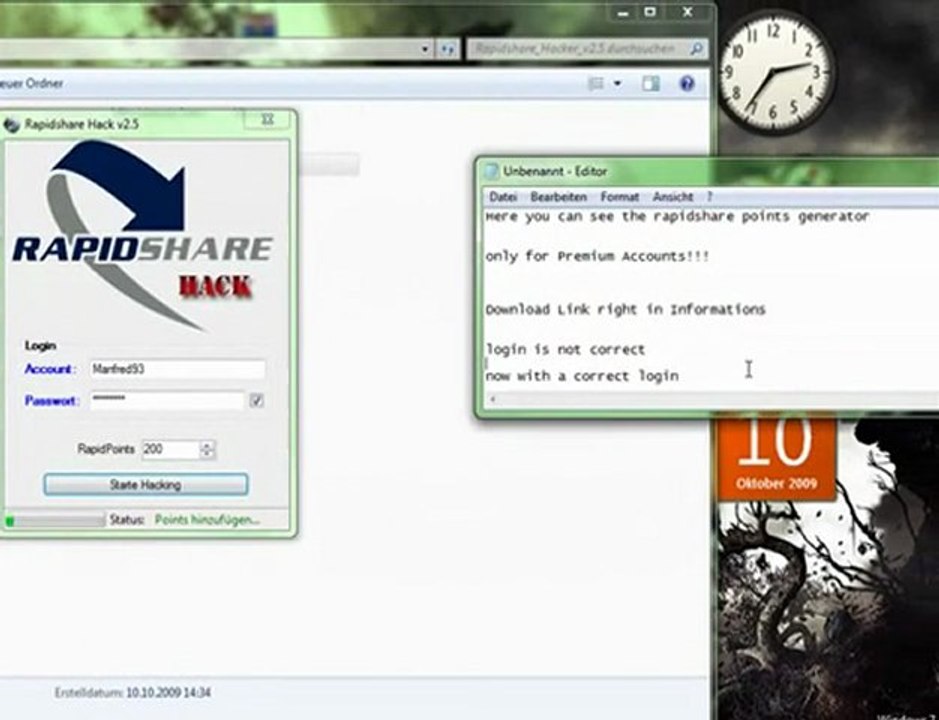Click 'now with a correct login' line
Screen dimensions: 939x720
(x=581, y=376)
